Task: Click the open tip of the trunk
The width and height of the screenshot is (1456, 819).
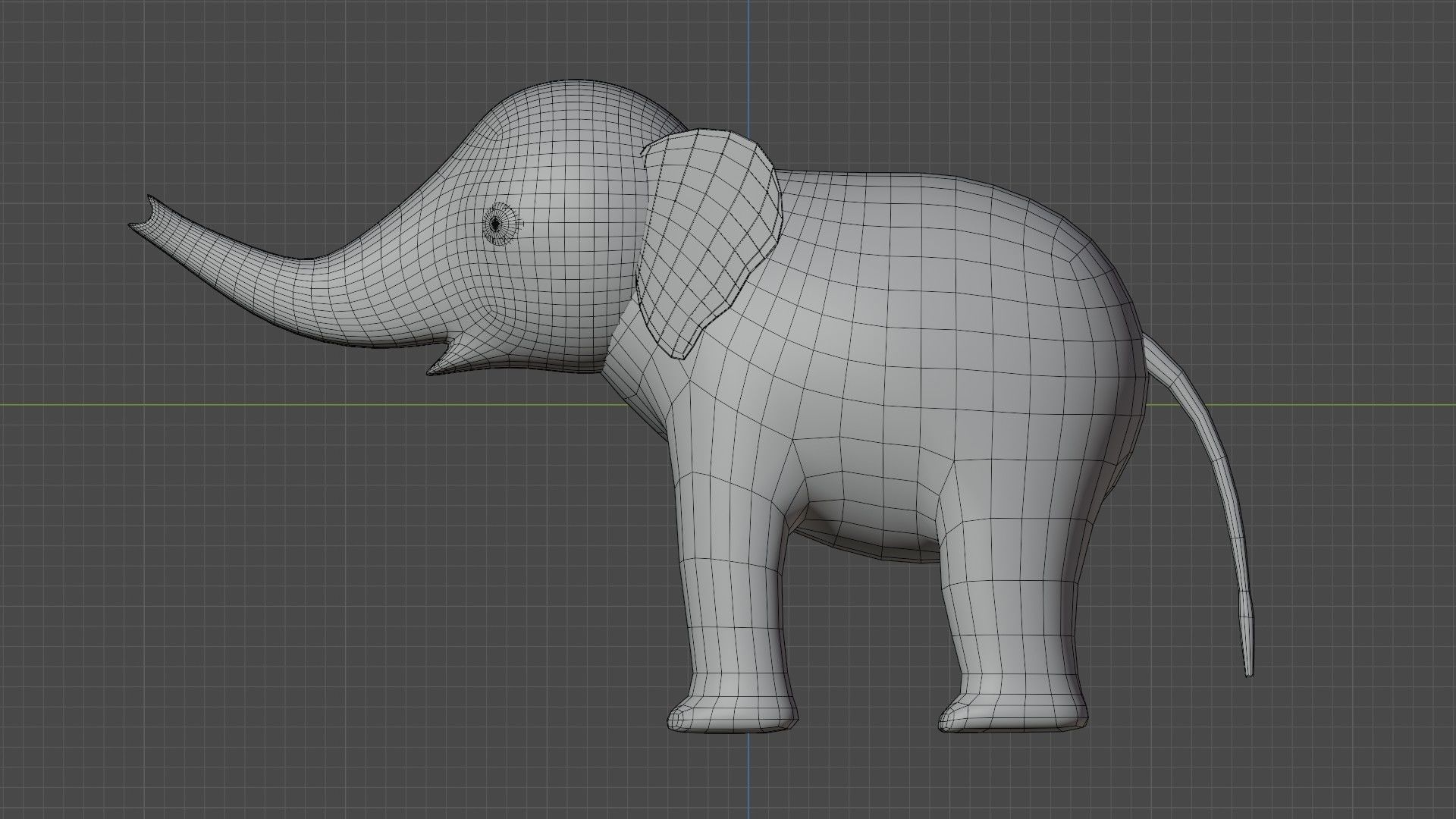Action: point(144,212)
